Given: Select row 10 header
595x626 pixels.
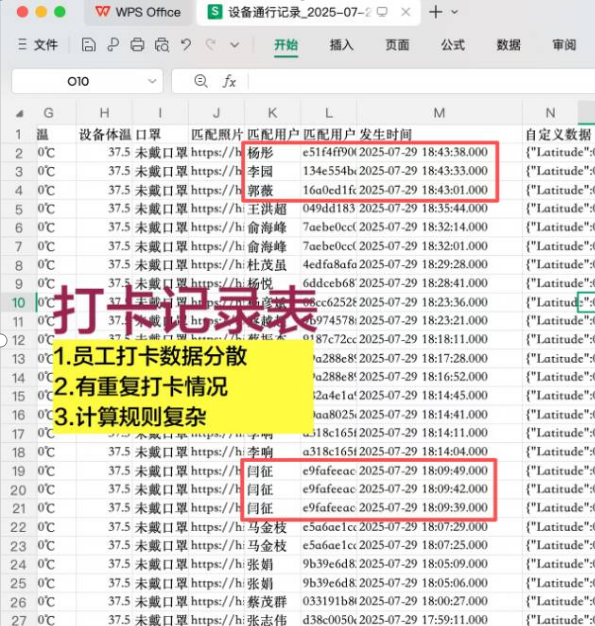Looking at the screenshot, I should point(18,303).
